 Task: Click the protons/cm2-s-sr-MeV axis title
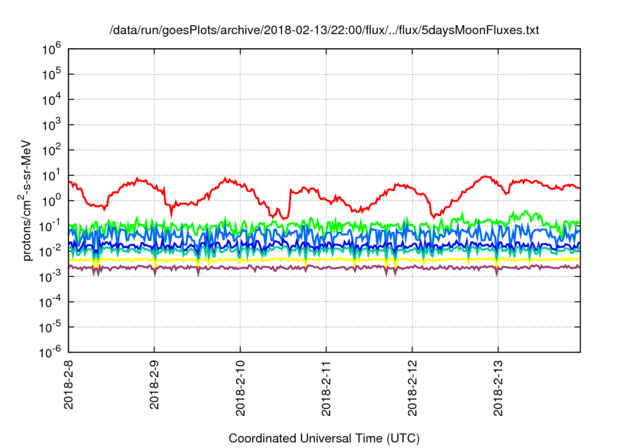coord(25,201)
